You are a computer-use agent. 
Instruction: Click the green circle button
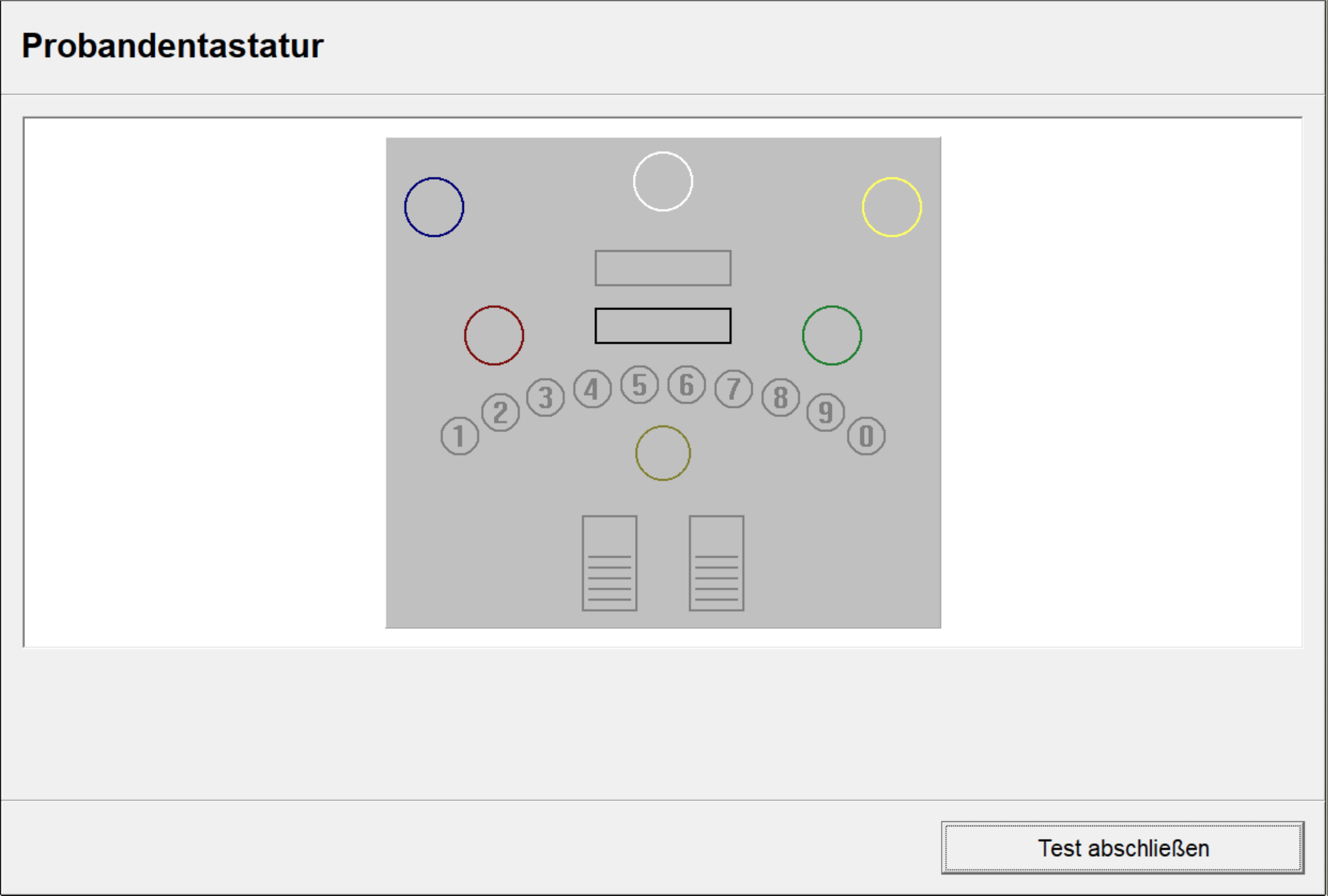point(832,336)
